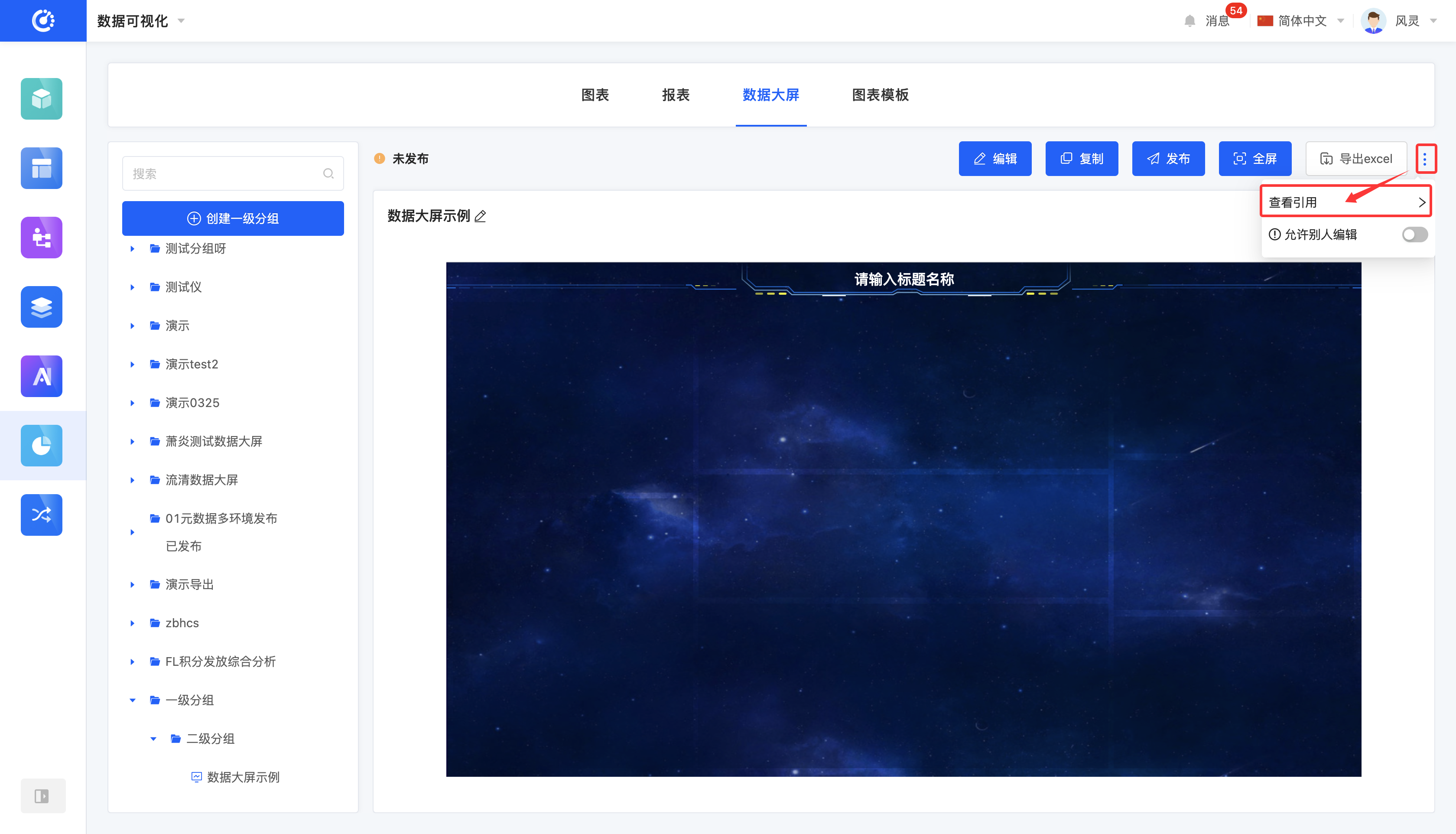Open the notification bell messages

(1190, 21)
